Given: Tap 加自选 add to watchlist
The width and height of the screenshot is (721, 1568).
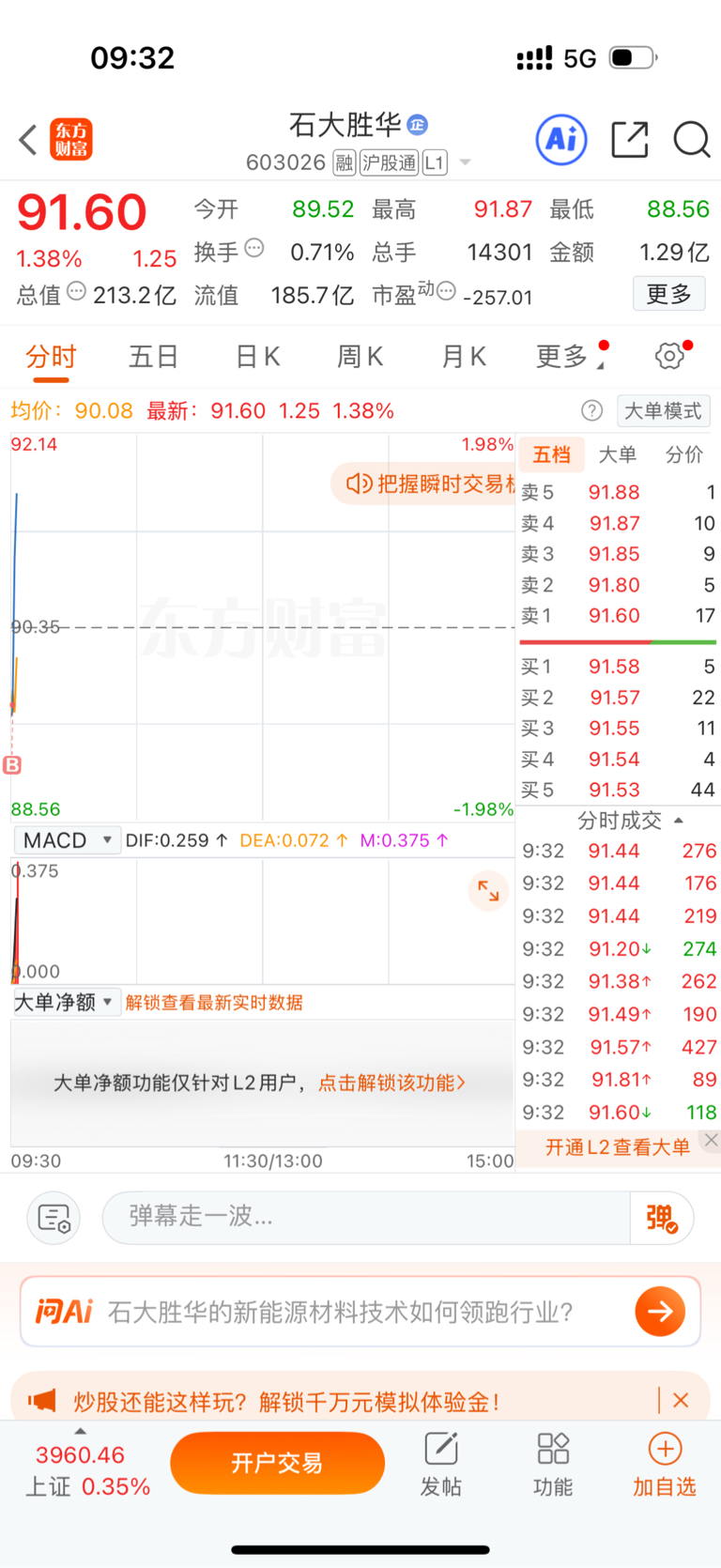Looking at the screenshot, I should click(665, 1464).
